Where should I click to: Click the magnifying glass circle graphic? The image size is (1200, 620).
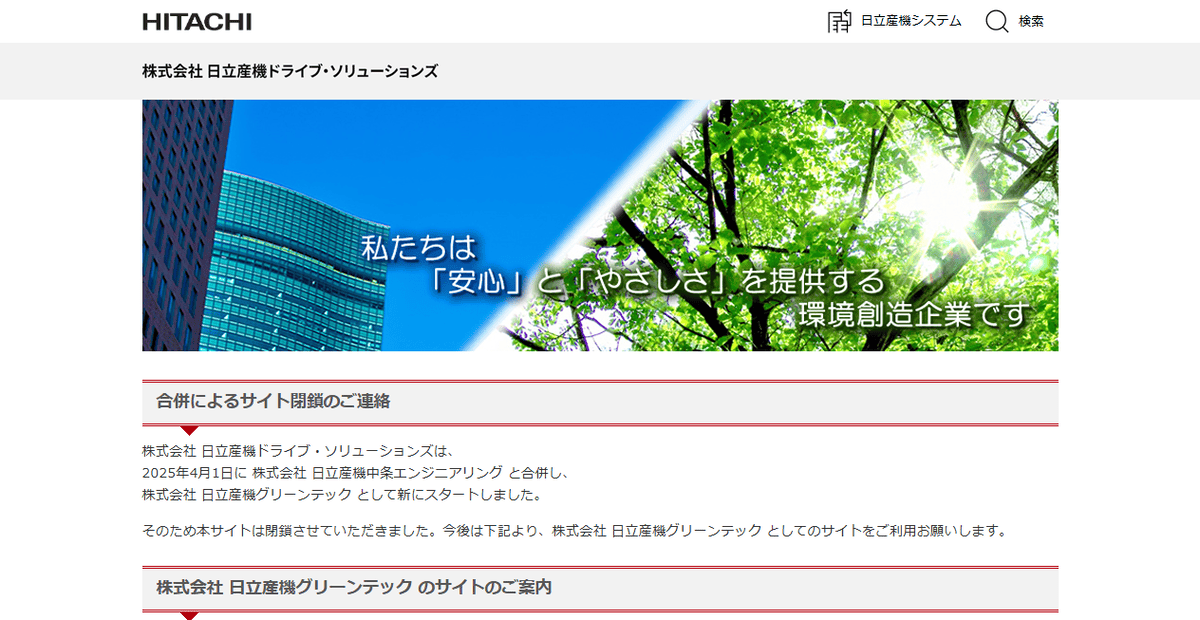[995, 19]
